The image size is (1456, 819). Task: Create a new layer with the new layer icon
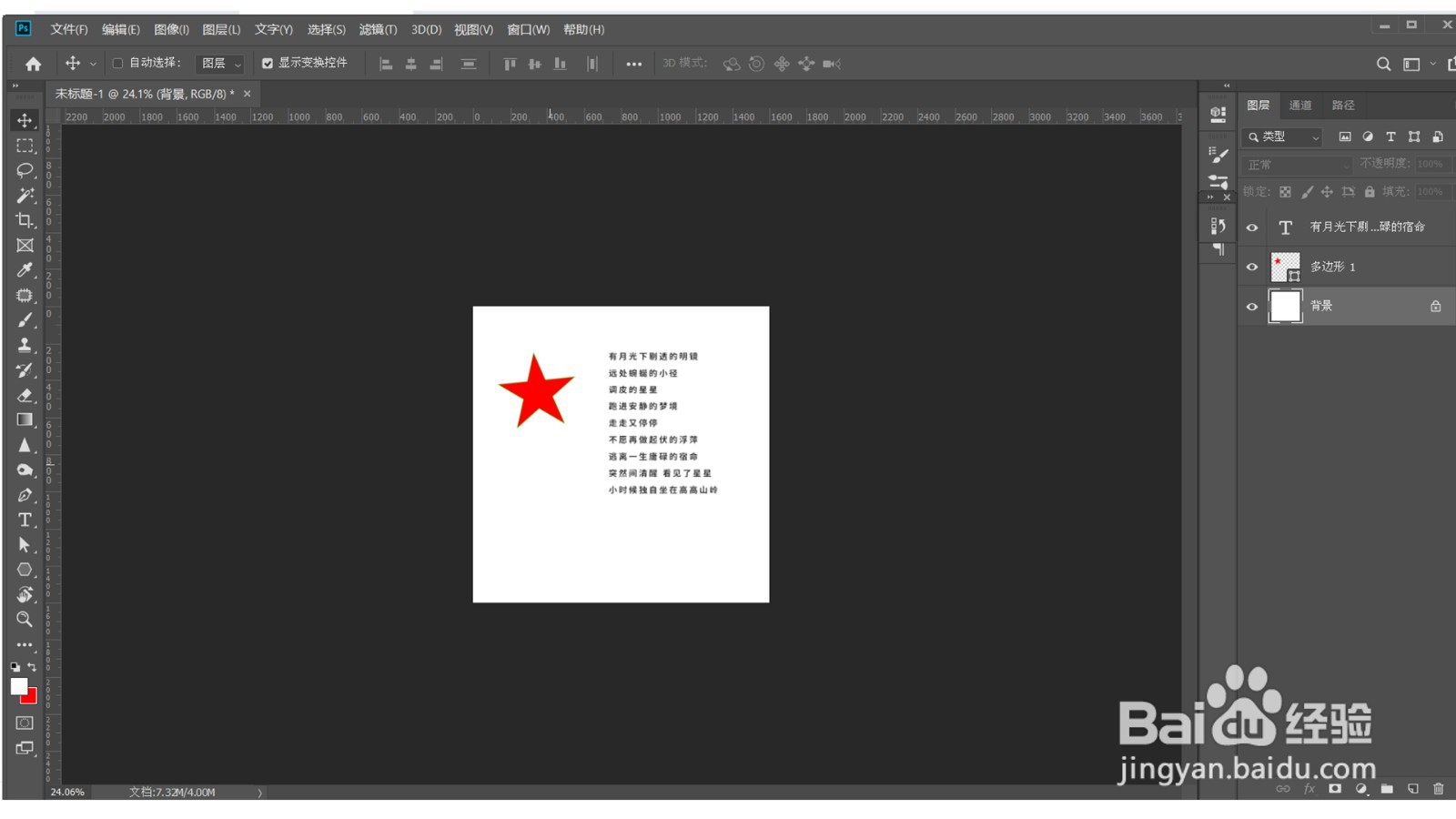(x=1413, y=789)
